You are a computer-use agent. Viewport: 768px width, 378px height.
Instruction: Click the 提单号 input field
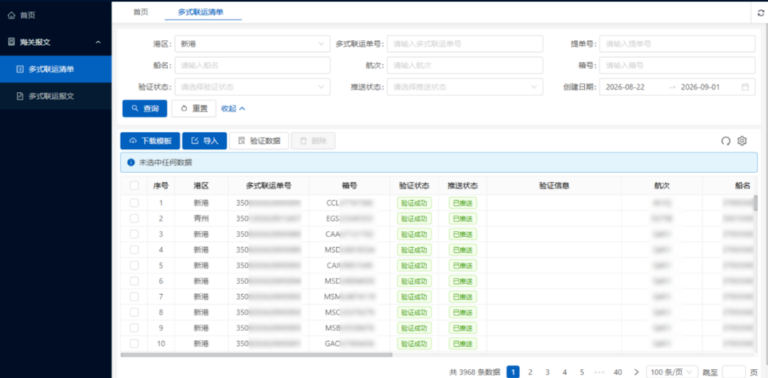(677, 44)
